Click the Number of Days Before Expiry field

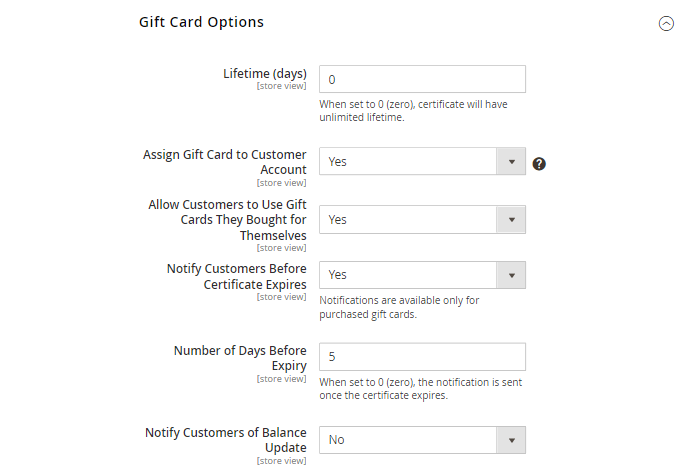click(422, 357)
